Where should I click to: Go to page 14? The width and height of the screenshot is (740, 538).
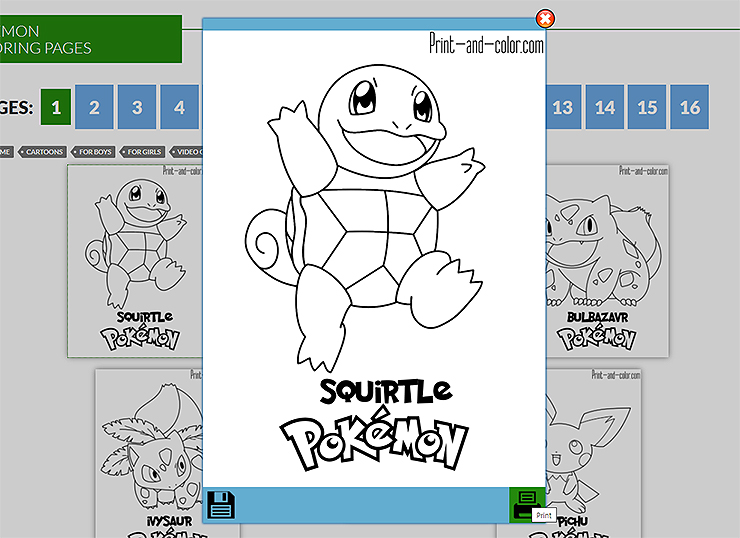605,107
